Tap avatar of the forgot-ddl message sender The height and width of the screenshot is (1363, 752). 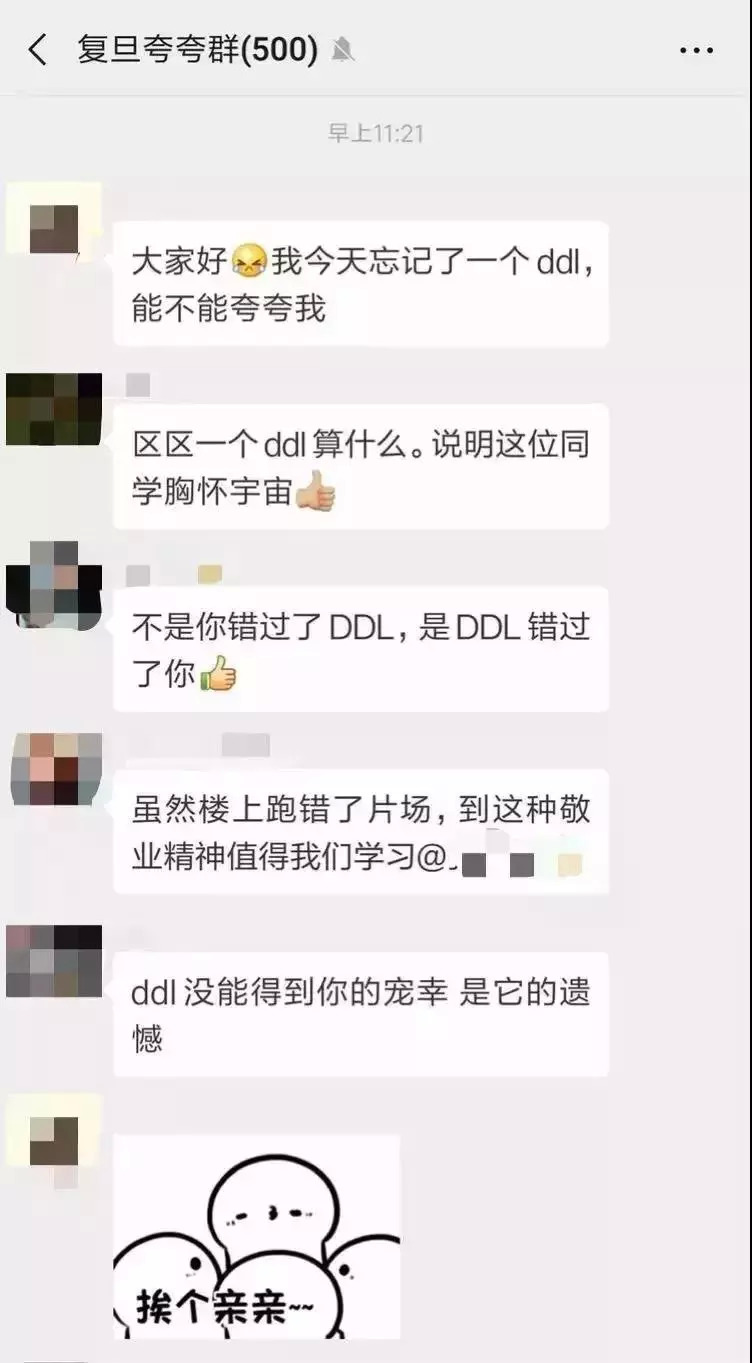click(x=54, y=225)
